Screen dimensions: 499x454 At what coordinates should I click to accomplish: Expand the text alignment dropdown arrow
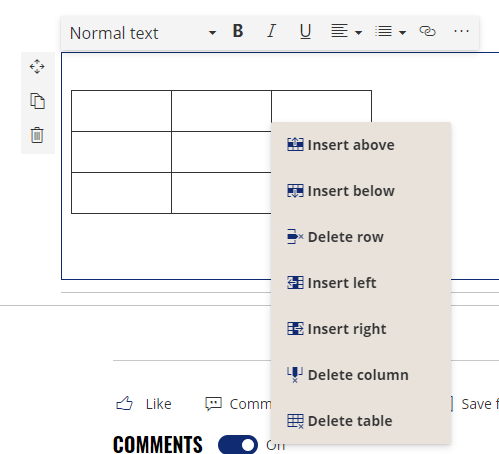coord(358,33)
